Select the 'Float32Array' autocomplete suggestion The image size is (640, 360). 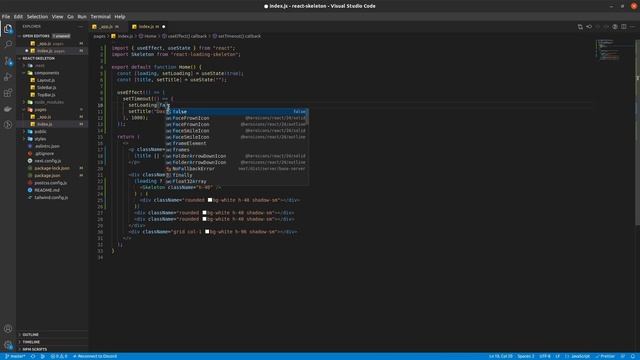pyautogui.click(x=237, y=181)
